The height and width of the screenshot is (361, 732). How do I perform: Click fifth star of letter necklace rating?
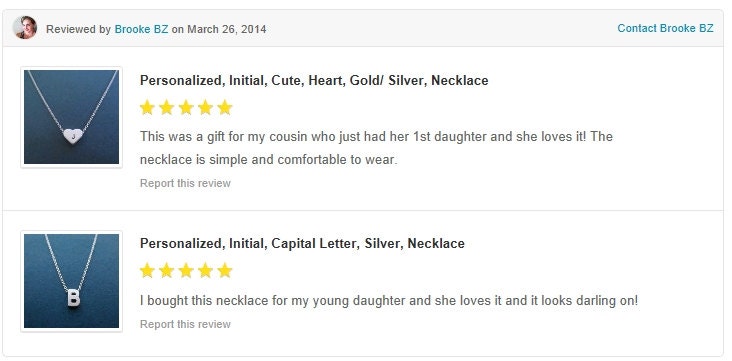point(225,270)
